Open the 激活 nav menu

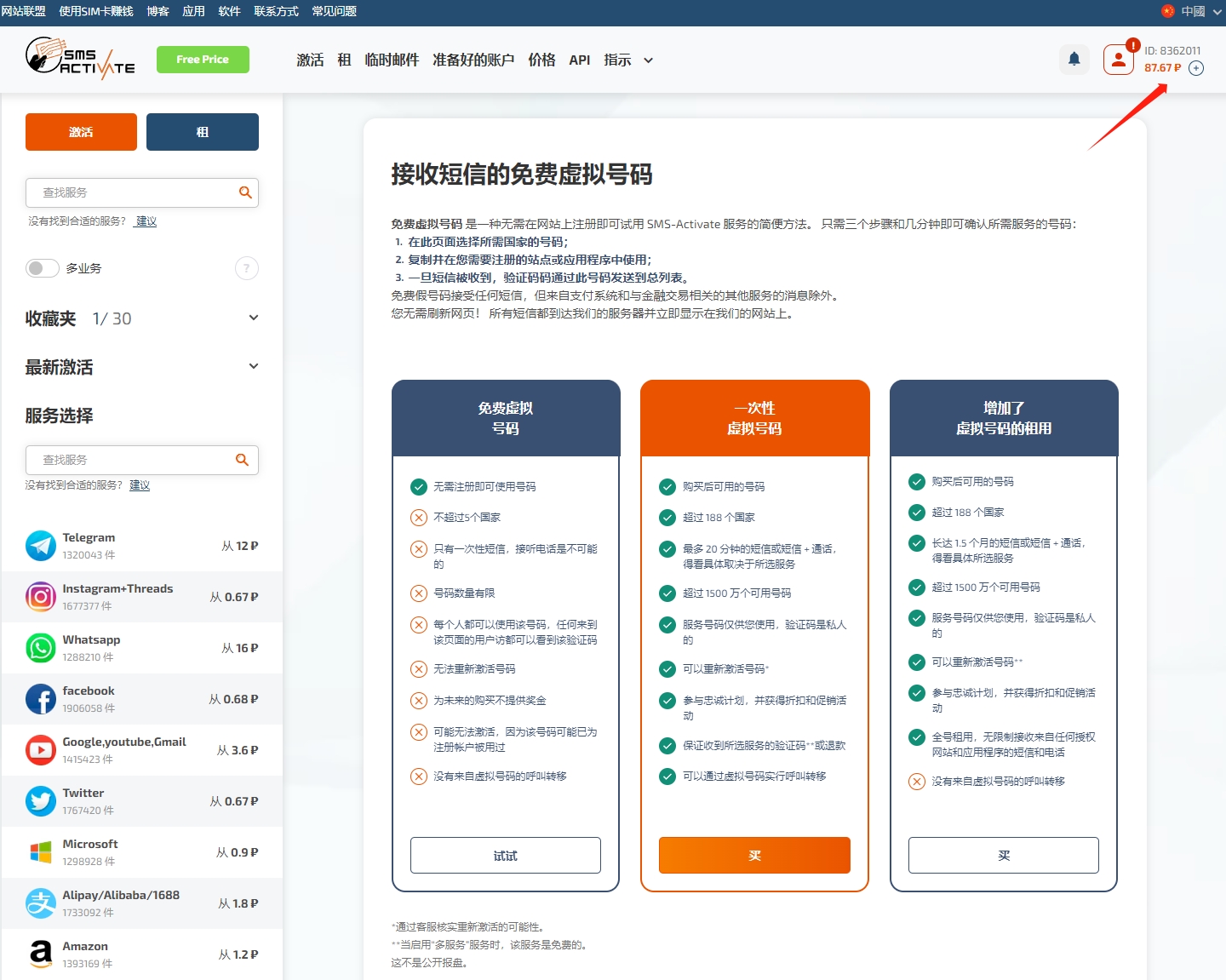310,60
